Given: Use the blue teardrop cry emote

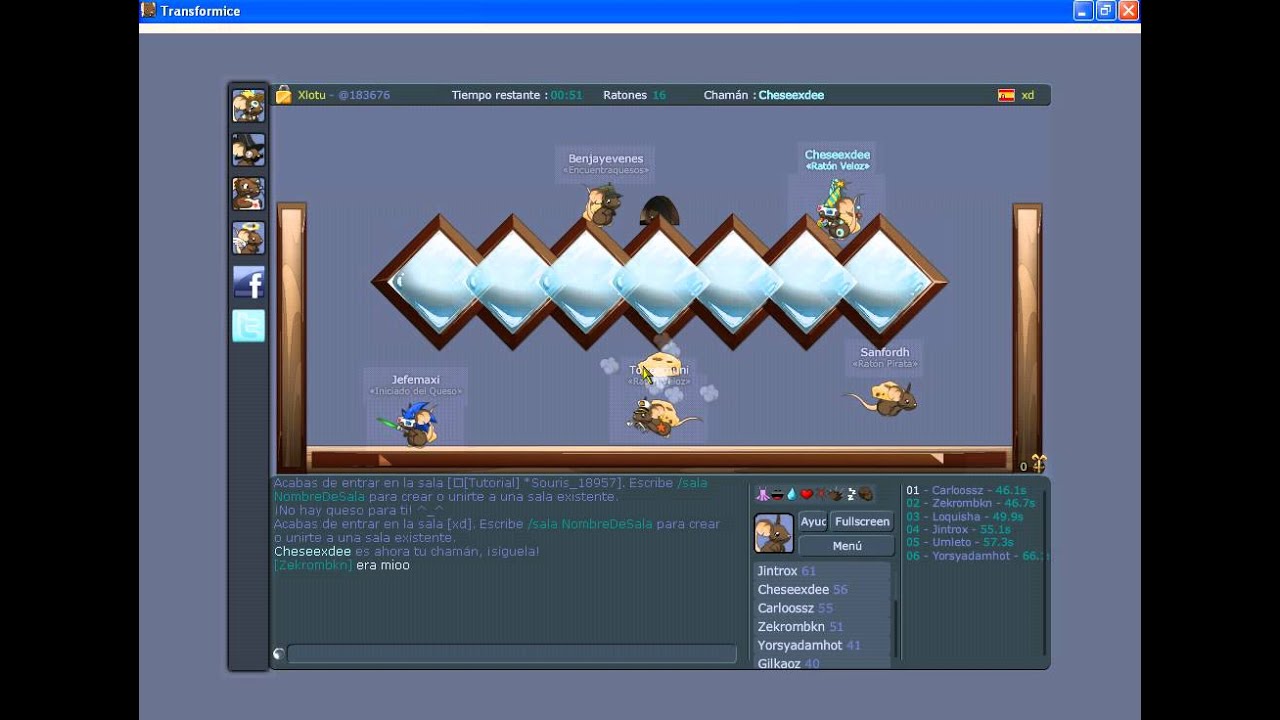Looking at the screenshot, I should click(791, 494).
